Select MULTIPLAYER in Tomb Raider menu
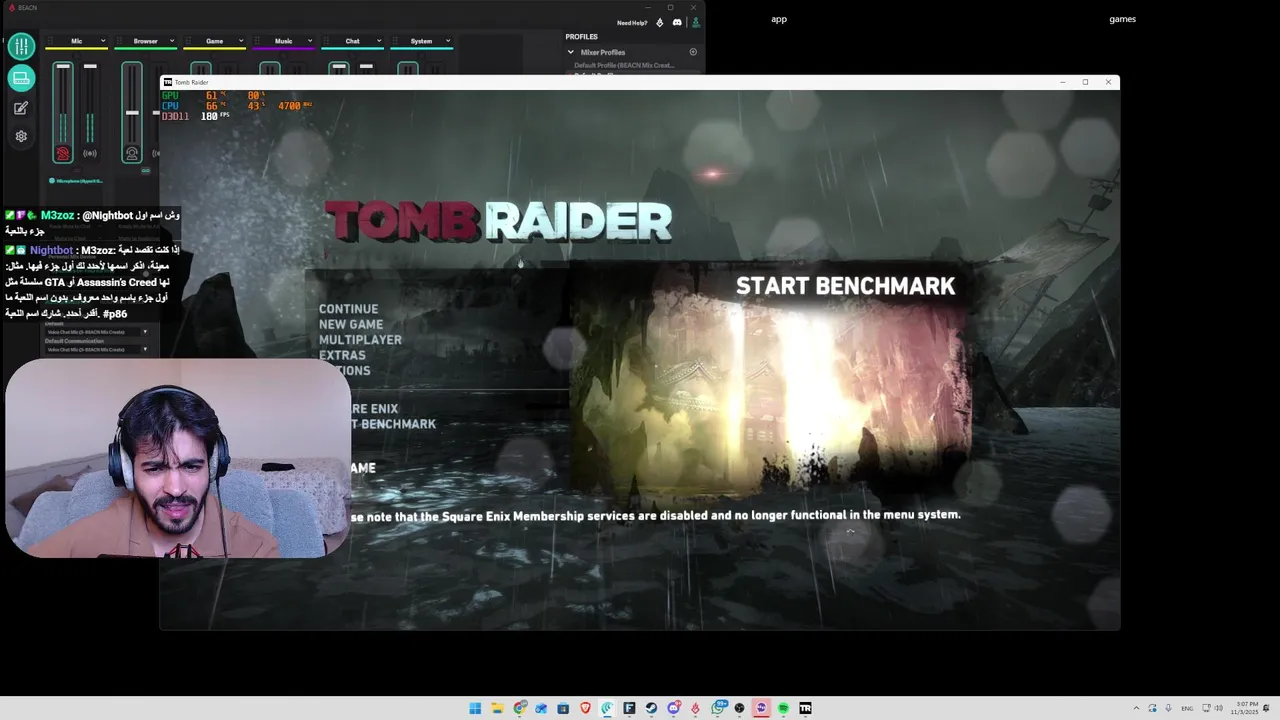This screenshot has width=1280, height=720. coord(360,340)
